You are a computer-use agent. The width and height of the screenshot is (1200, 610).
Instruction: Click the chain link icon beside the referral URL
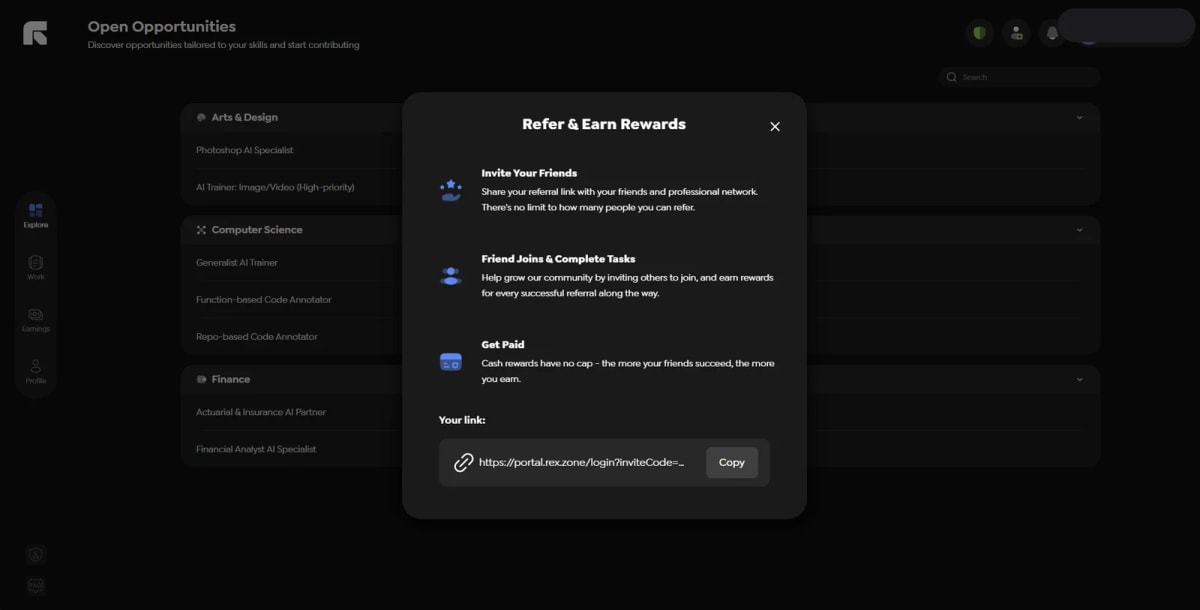(463, 462)
